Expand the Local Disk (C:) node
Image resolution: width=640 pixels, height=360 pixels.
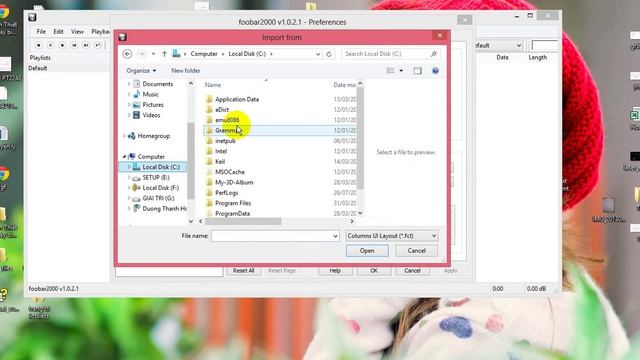click(129, 167)
